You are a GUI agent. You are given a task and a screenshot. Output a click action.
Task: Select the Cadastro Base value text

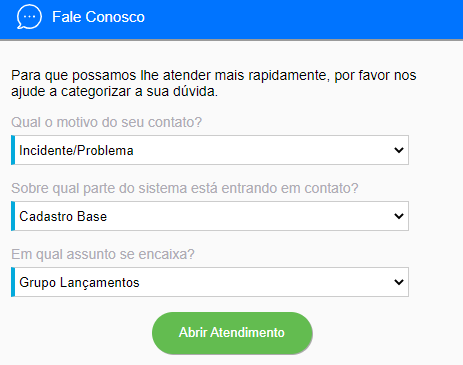(63, 217)
